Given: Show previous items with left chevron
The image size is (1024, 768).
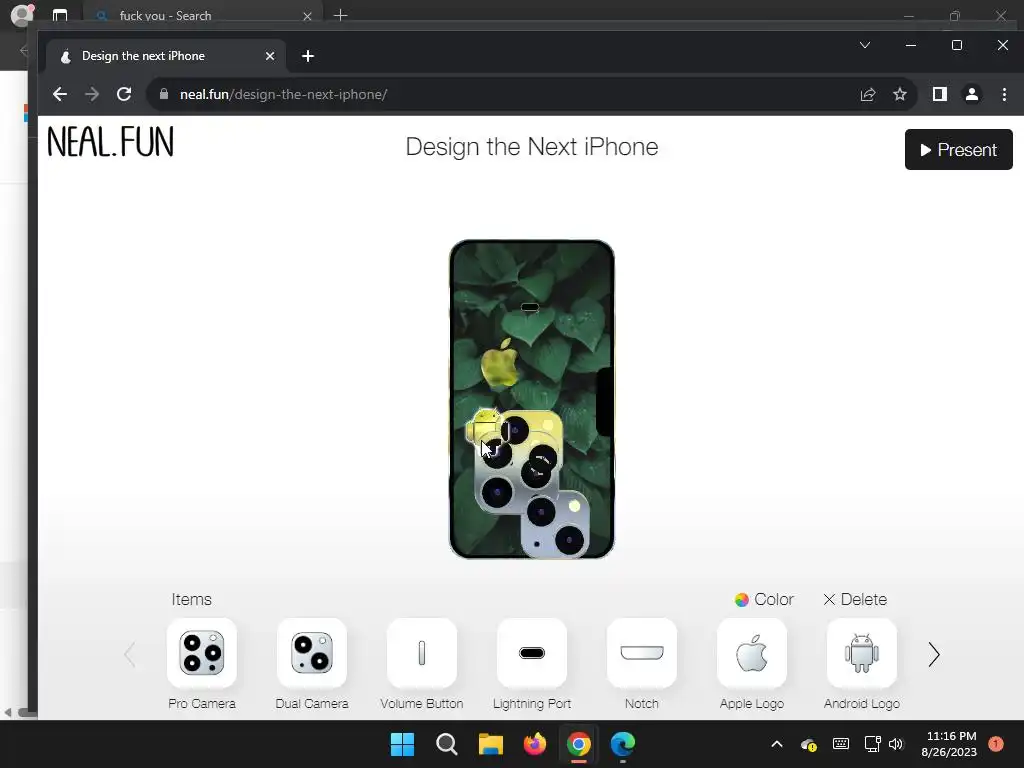Looking at the screenshot, I should (x=130, y=654).
